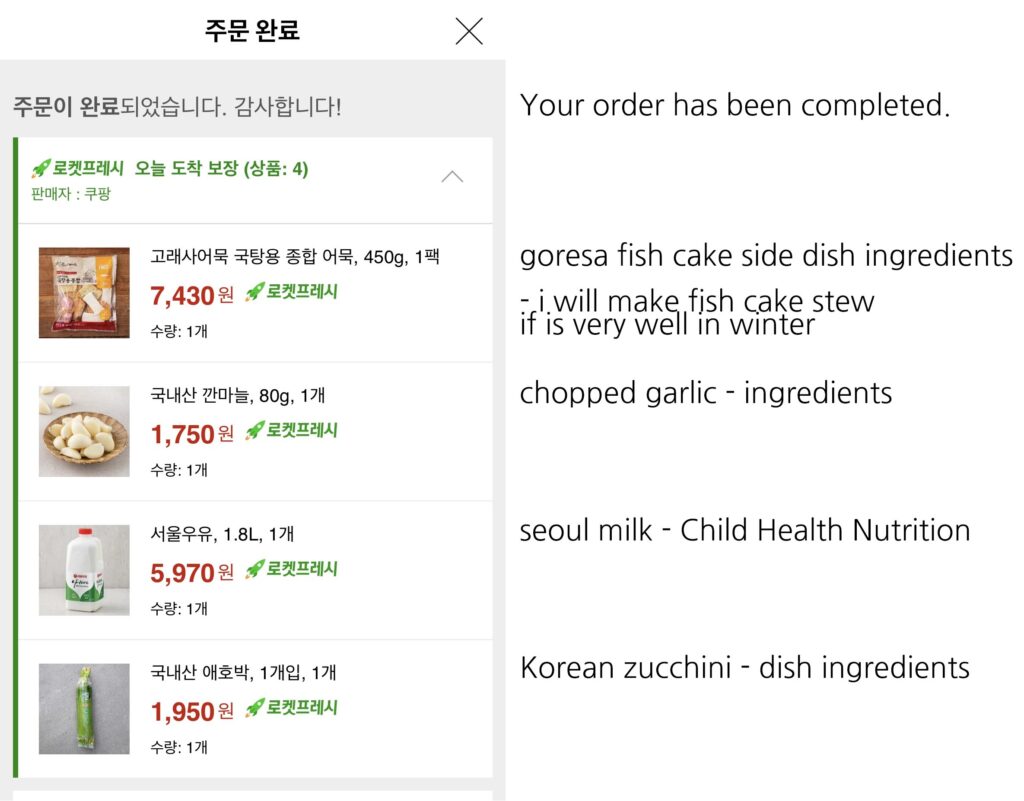Image resolution: width=1024 pixels, height=801 pixels.
Task: Click the Rocket Fresh badge beside 5,970원
Action: pos(291,569)
